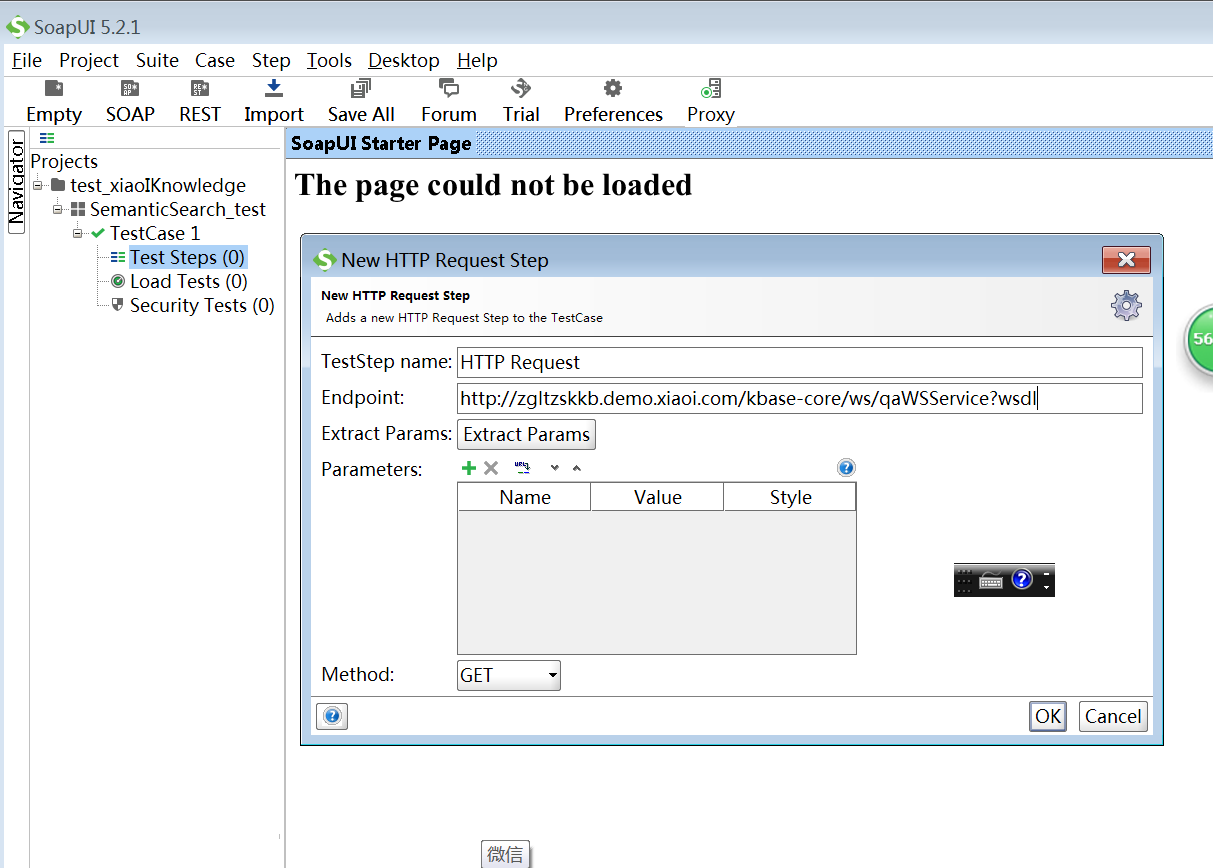Click the grid icon of SemanticSearch_test
This screenshot has width=1213, height=868.
click(x=78, y=209)
